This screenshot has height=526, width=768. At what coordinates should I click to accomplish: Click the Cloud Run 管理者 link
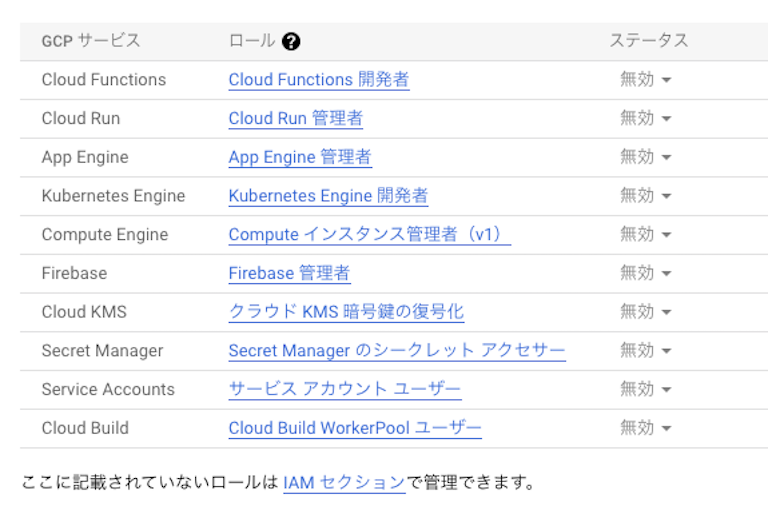[295, 118]
